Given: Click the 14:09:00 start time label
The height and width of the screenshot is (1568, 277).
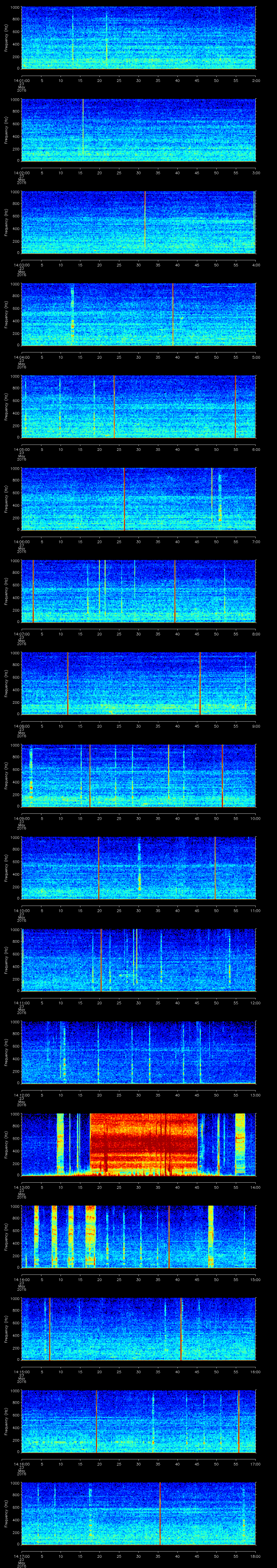Looking at the screenshot, I should pos(21,819).
